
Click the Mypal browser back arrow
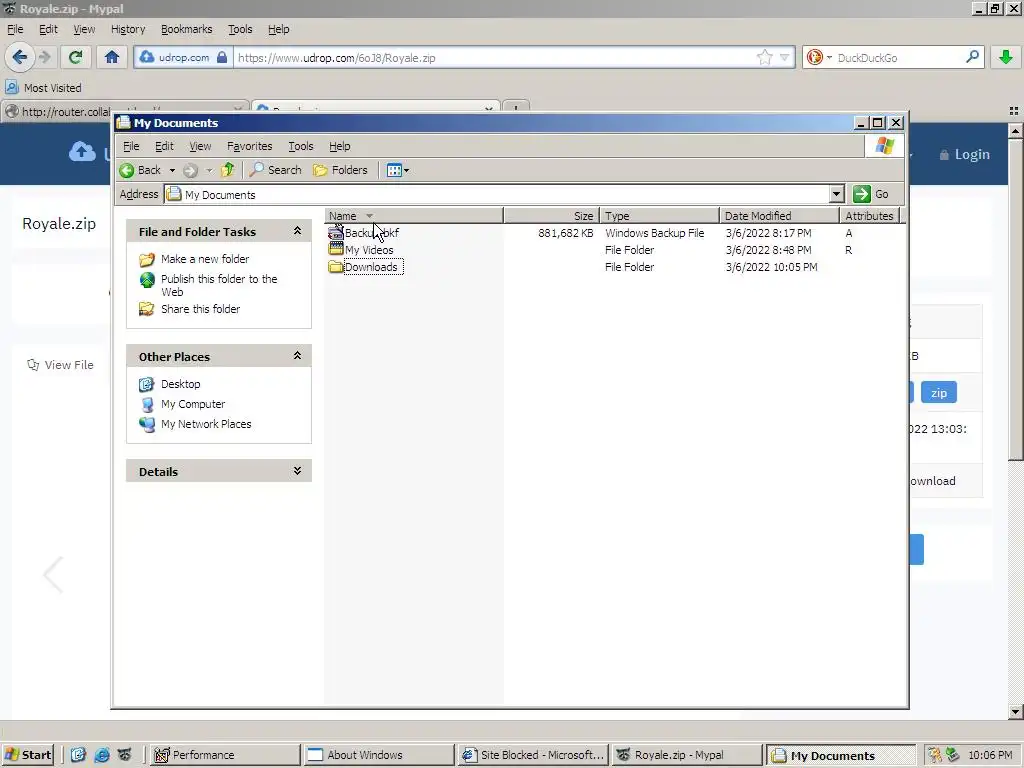coord(20,57)
